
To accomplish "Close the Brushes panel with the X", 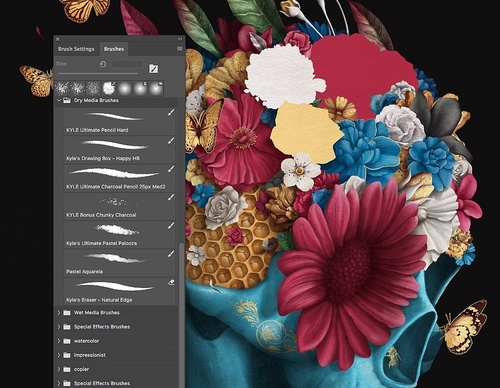I will [58, 39].
